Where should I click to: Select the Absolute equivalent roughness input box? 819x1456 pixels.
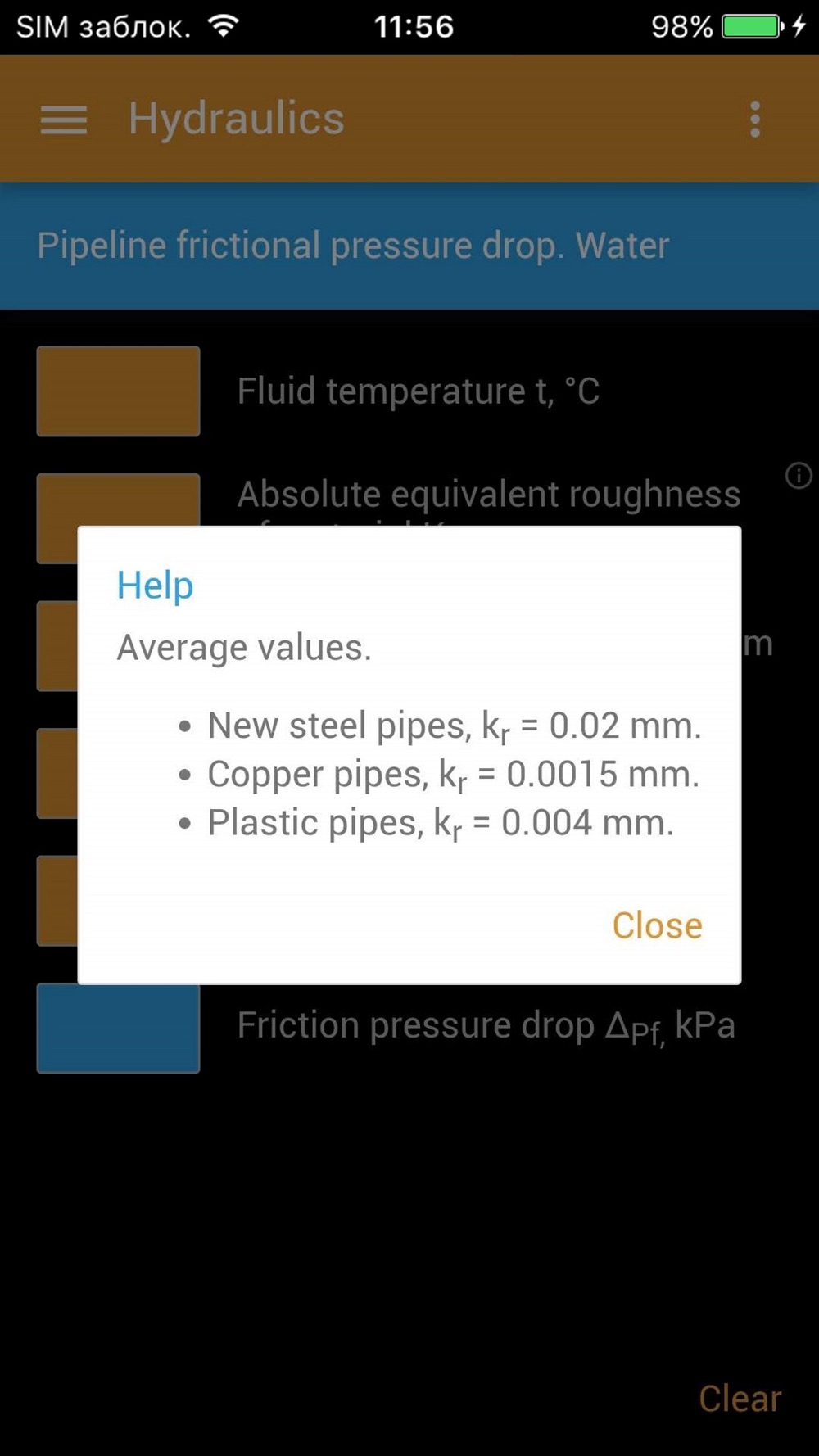(118, 500)
